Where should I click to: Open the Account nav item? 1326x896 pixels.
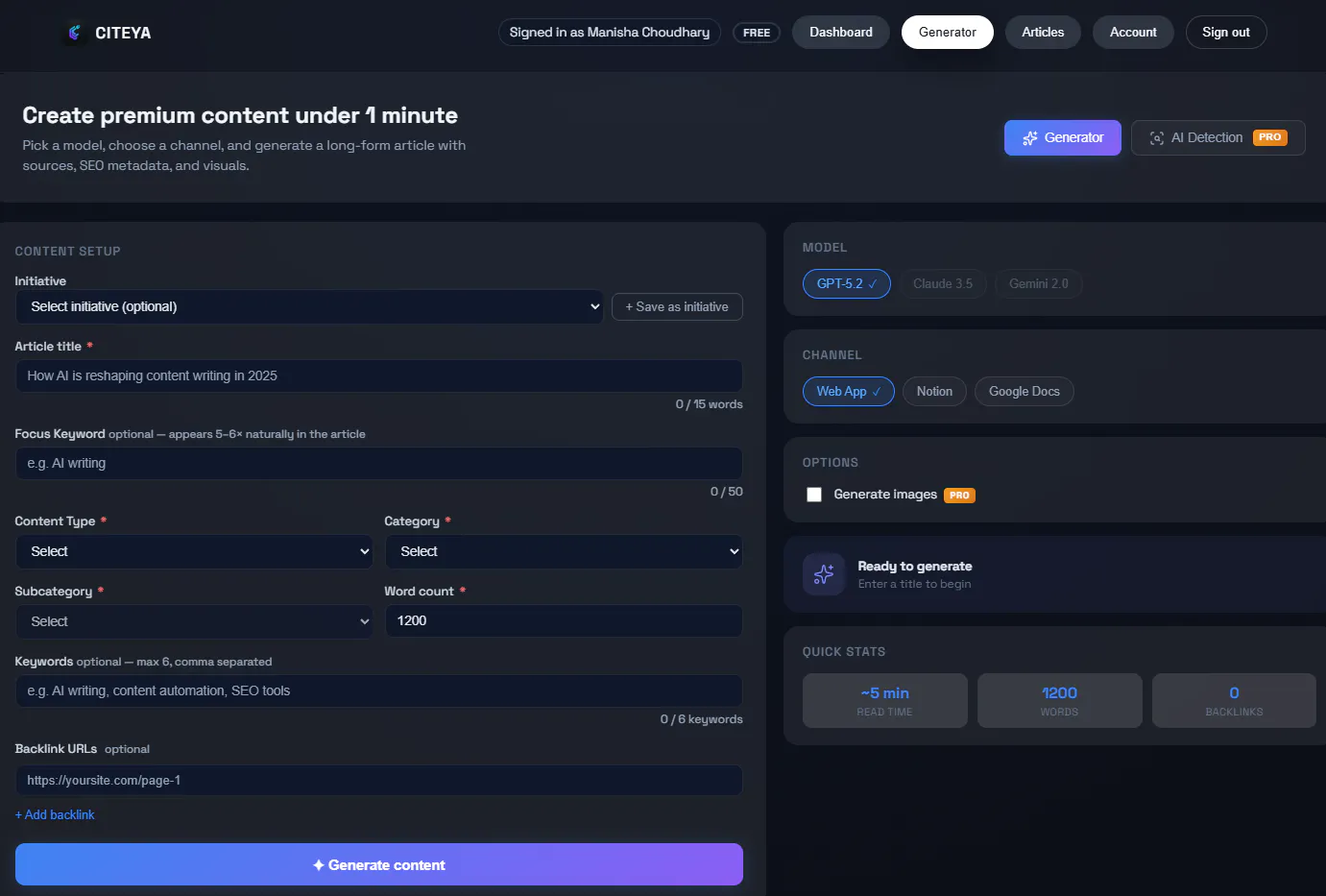tap(1133, 33)
